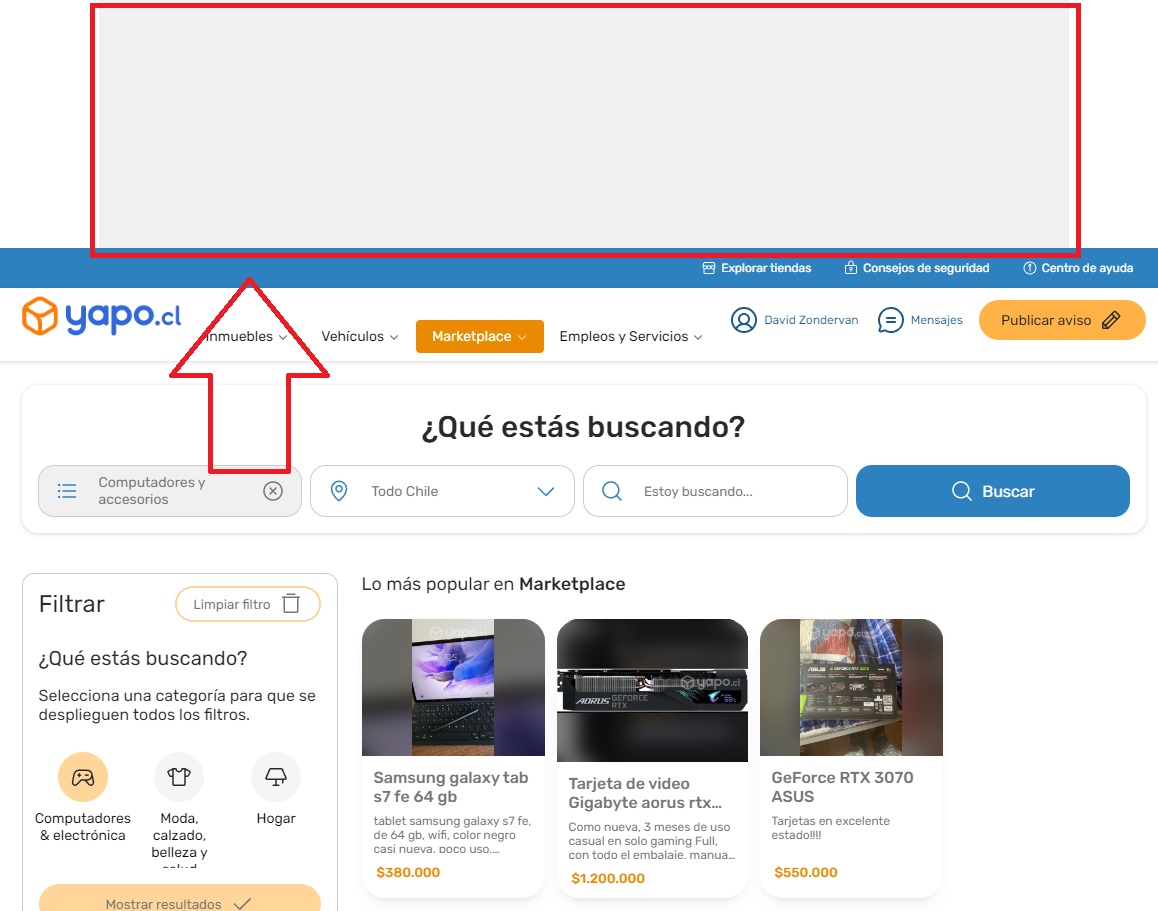Click the Mostrar resultados button
Viewport: 1158px width, 911px height.
point(180,903)
